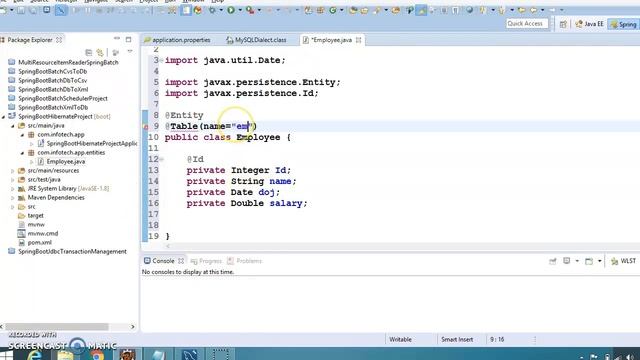Screen dimensions: 640x360
Task: Click the Run External Tools icon
Action: (x=250, y=10)
